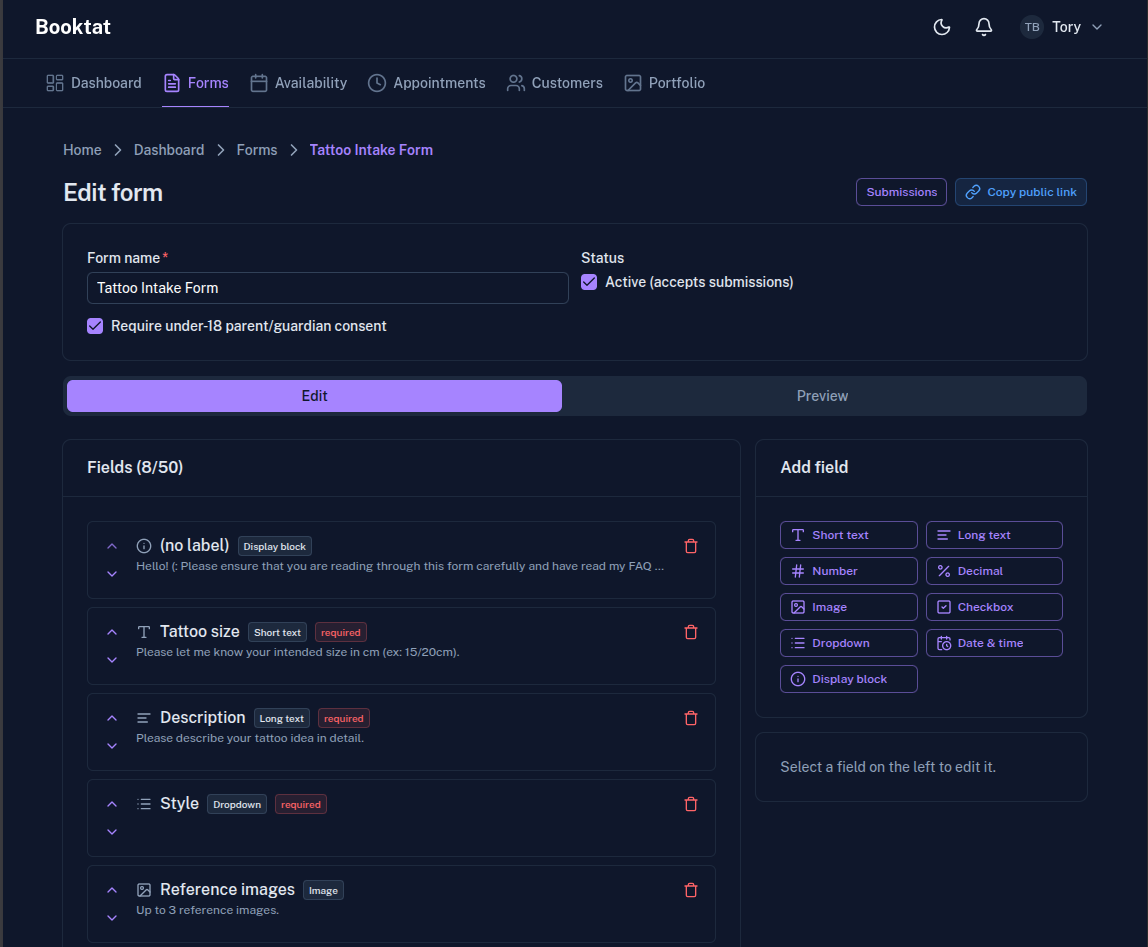Move the (no label) field down
This screenshot has height=947, width=1148.
pyautogui.click(x=112, y=573)
